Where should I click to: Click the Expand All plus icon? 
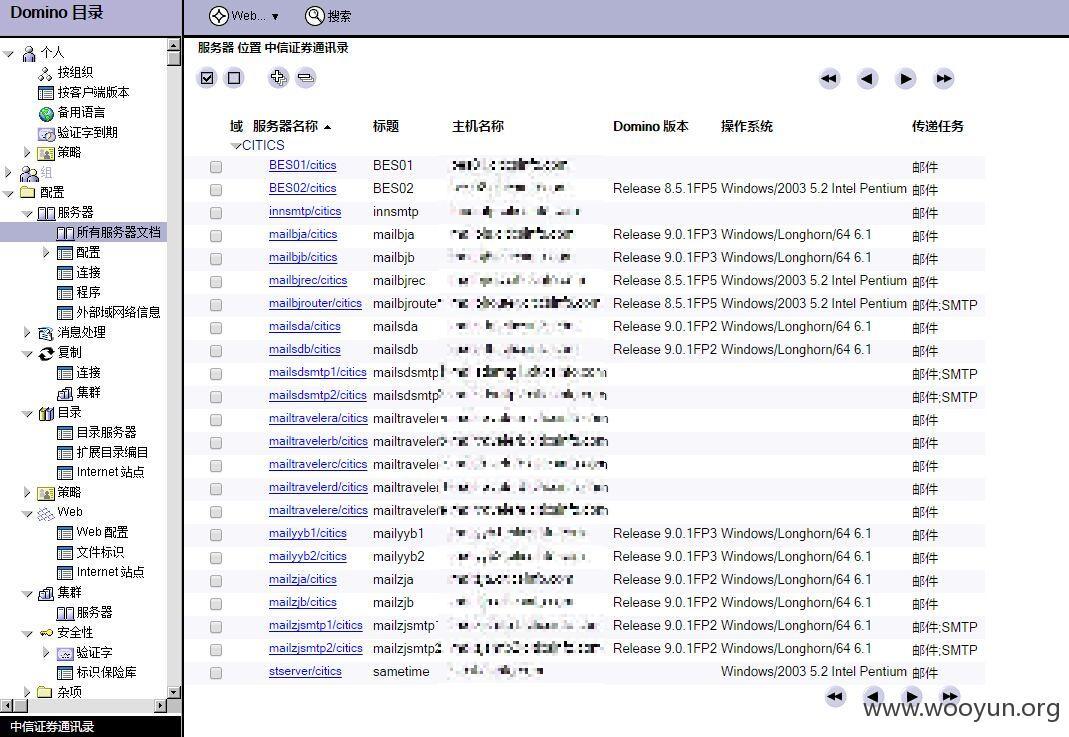coord(278,78)
